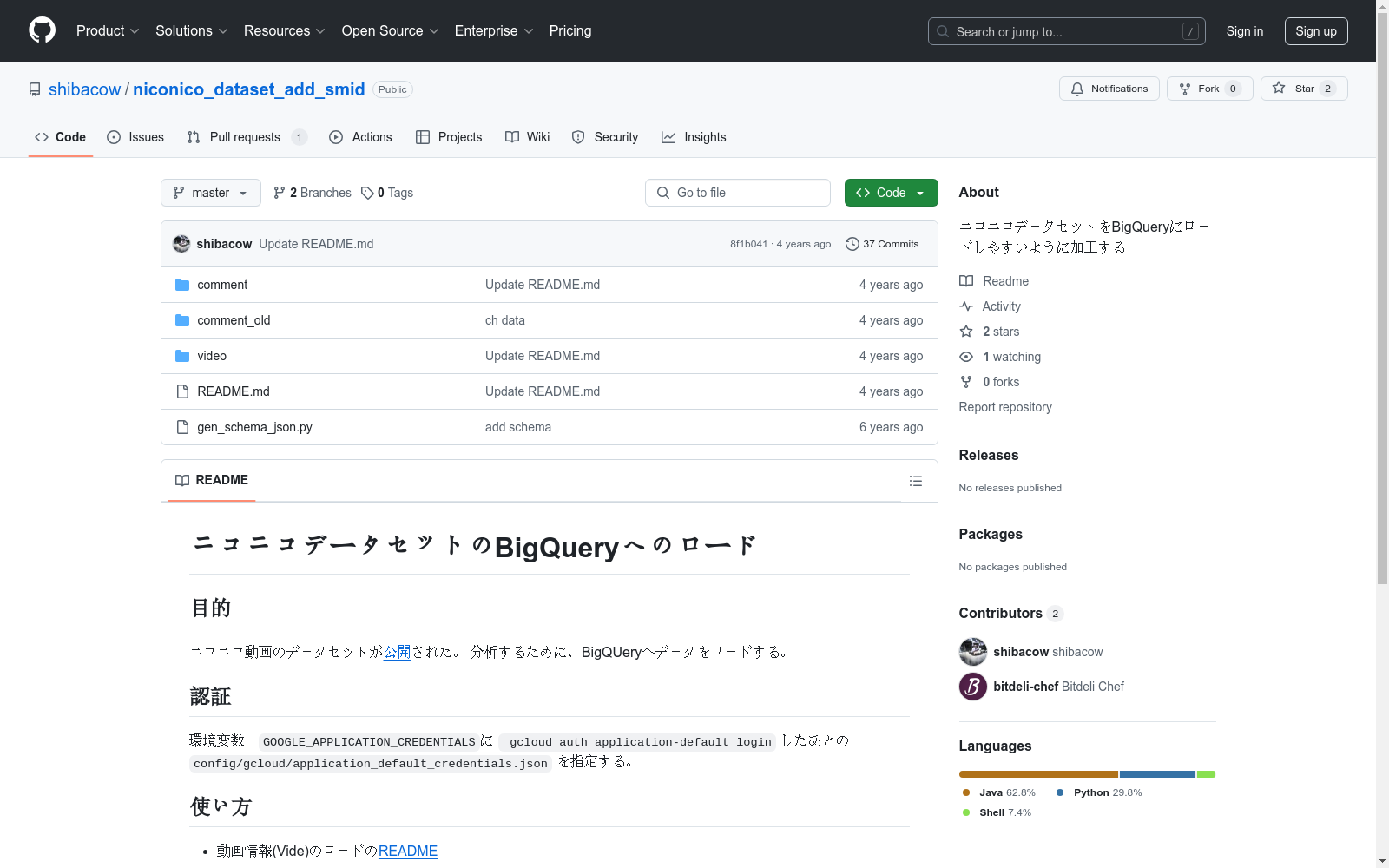Switch to the Security tab
Viewport: 1389px width, 868px height.
(605, 137)
